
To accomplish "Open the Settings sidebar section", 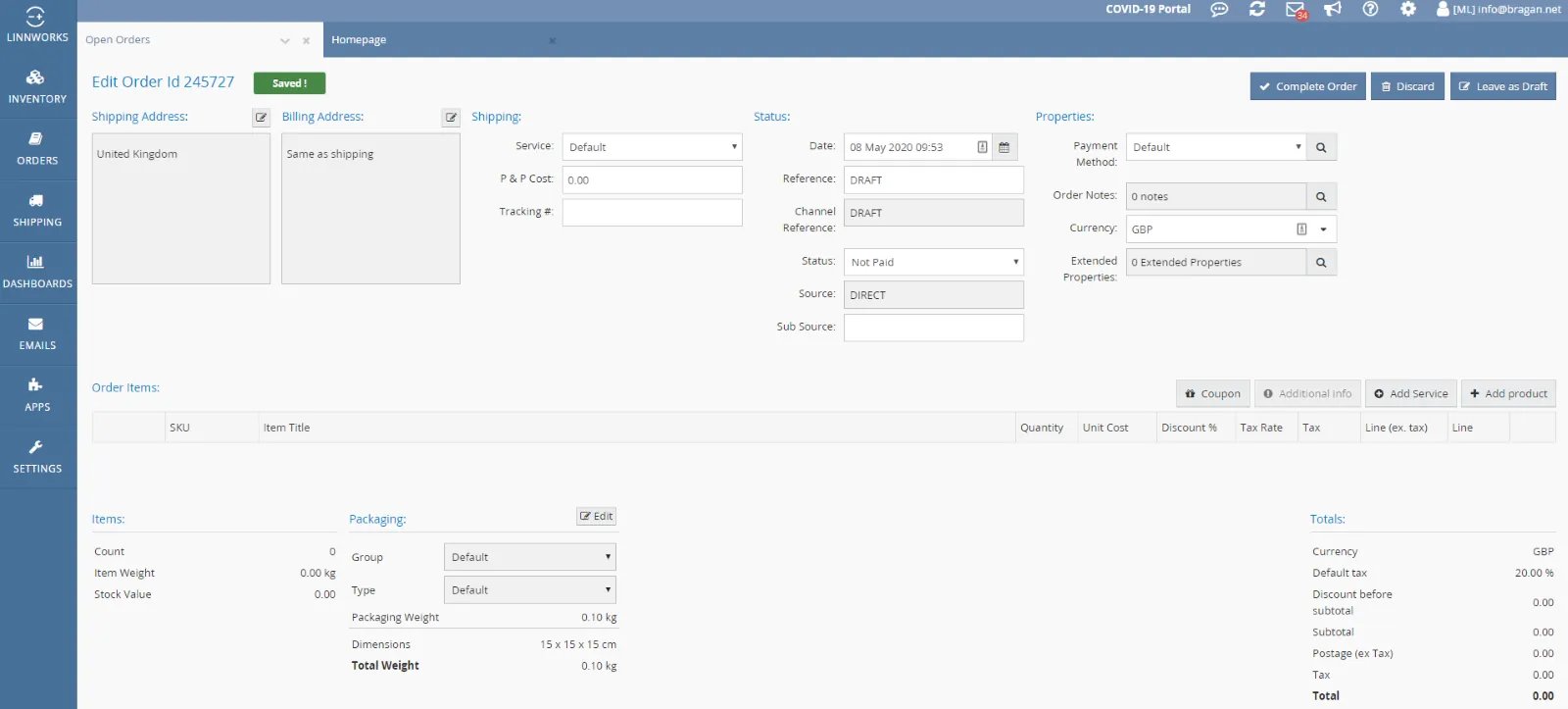I will pos(37,457).
